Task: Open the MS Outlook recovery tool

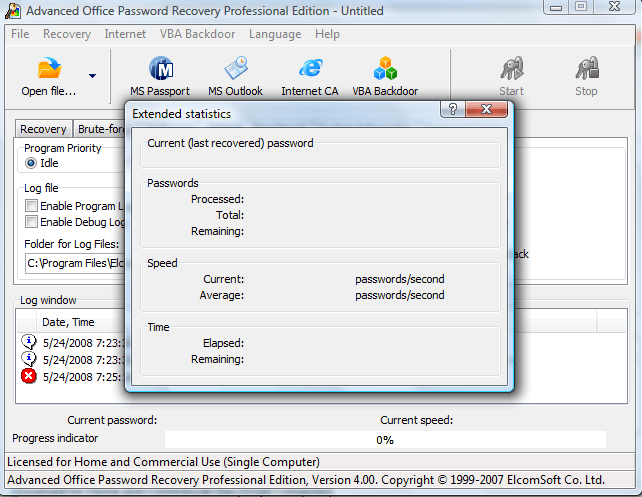Action: [235, 77]
